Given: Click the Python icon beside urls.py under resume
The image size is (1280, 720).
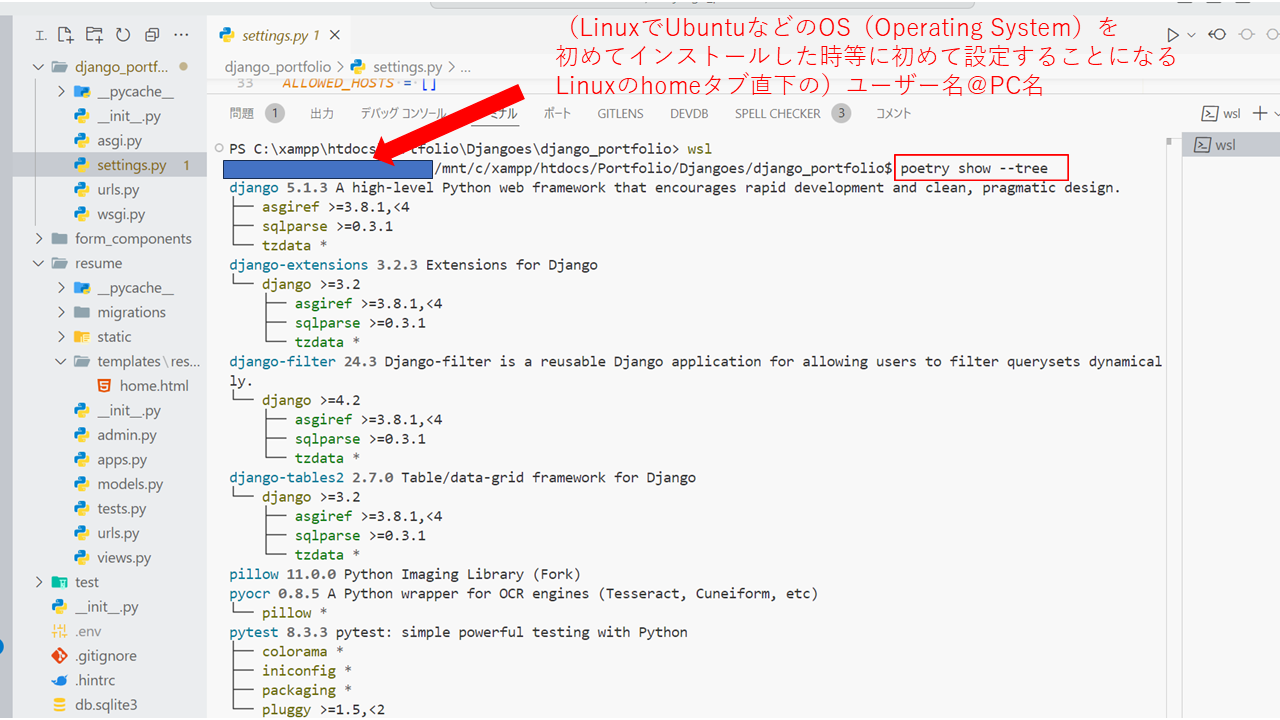Looking at the screenshot, I should click(x=82, y=533).
